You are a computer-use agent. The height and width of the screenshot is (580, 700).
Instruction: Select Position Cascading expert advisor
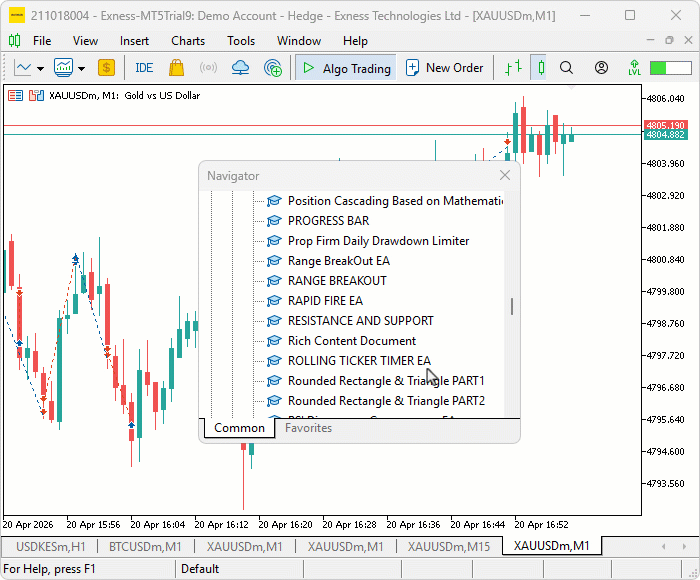[x=396, y=201]
